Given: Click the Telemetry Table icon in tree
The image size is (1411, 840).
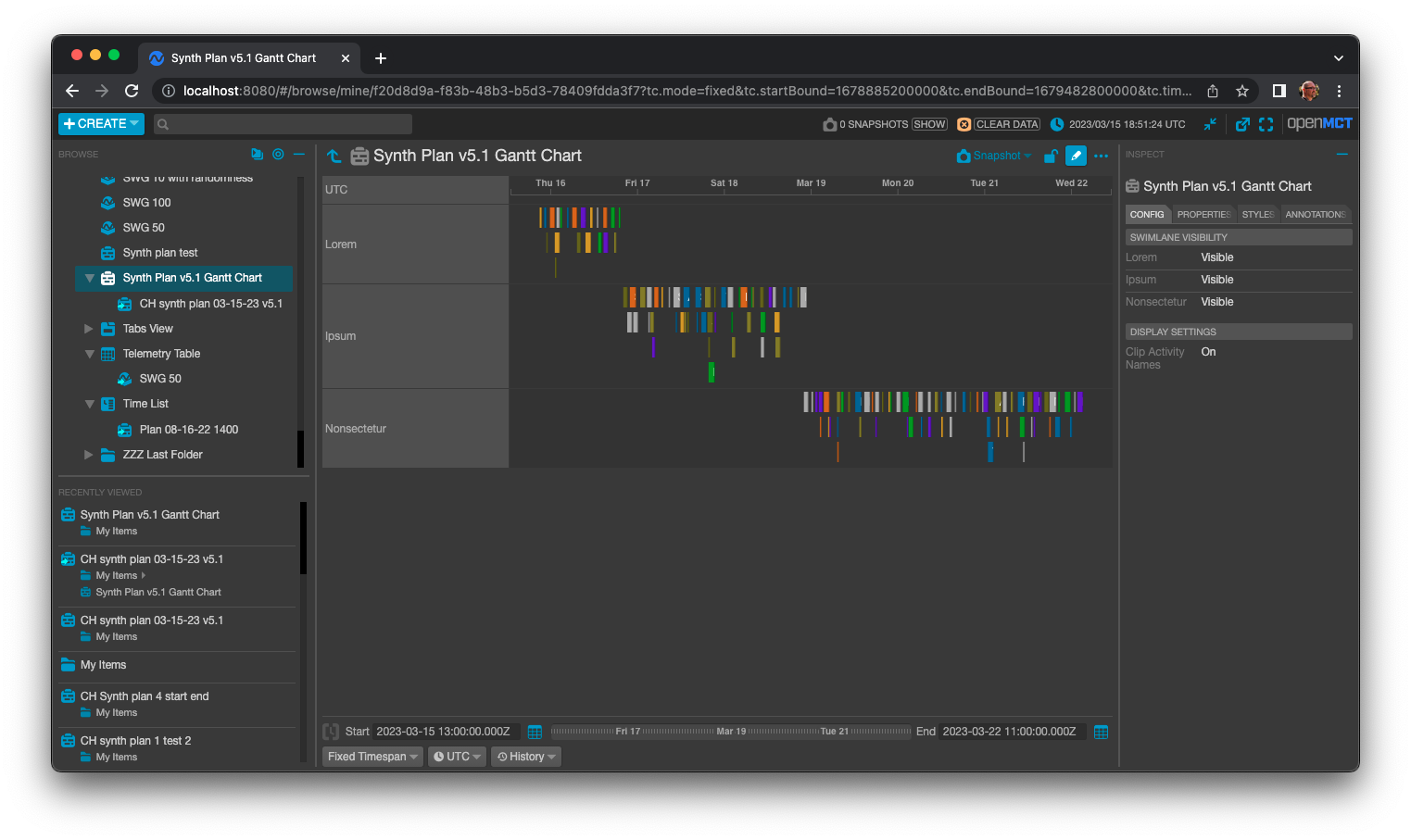Looking at the screenshot, I should 107,354.
